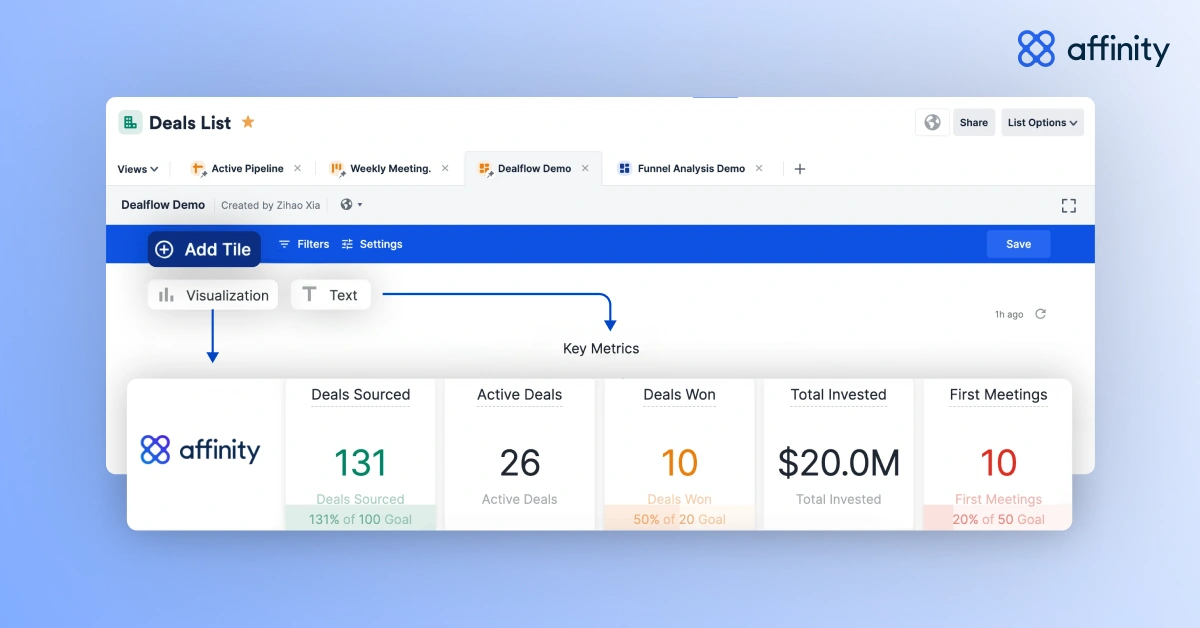Click the Add Tile button
This screenshot has width=1200, height=628.
pos(204,249)
